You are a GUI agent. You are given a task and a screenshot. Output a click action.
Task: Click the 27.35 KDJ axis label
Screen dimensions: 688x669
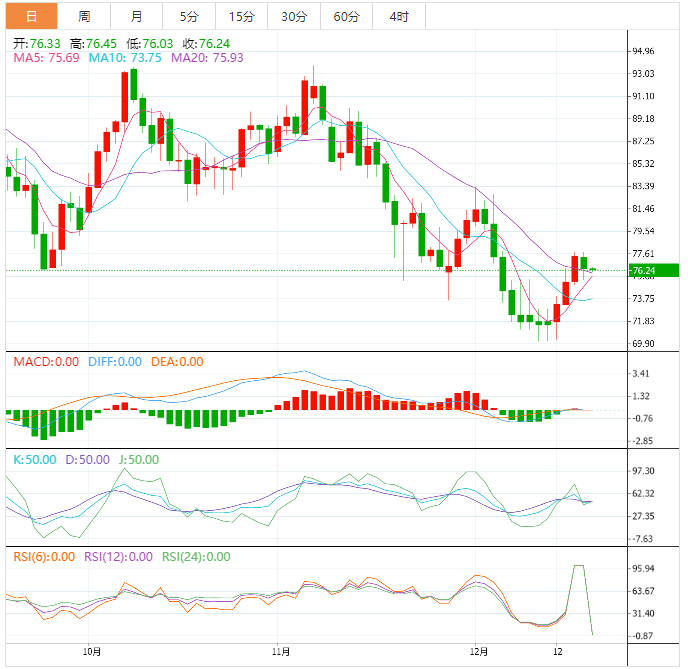point(643,516)
